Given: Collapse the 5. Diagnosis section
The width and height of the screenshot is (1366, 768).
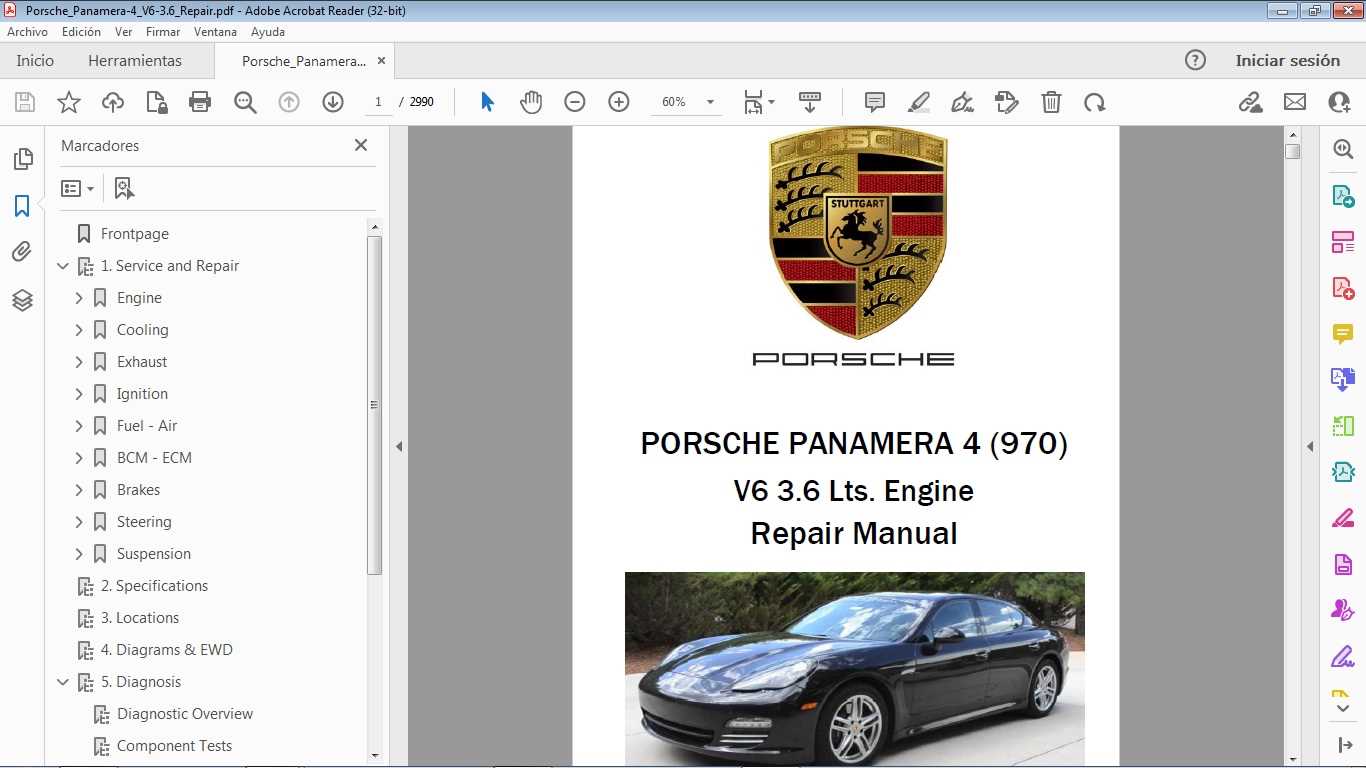Looking at the screenshot, I should [x=63, y=682].
